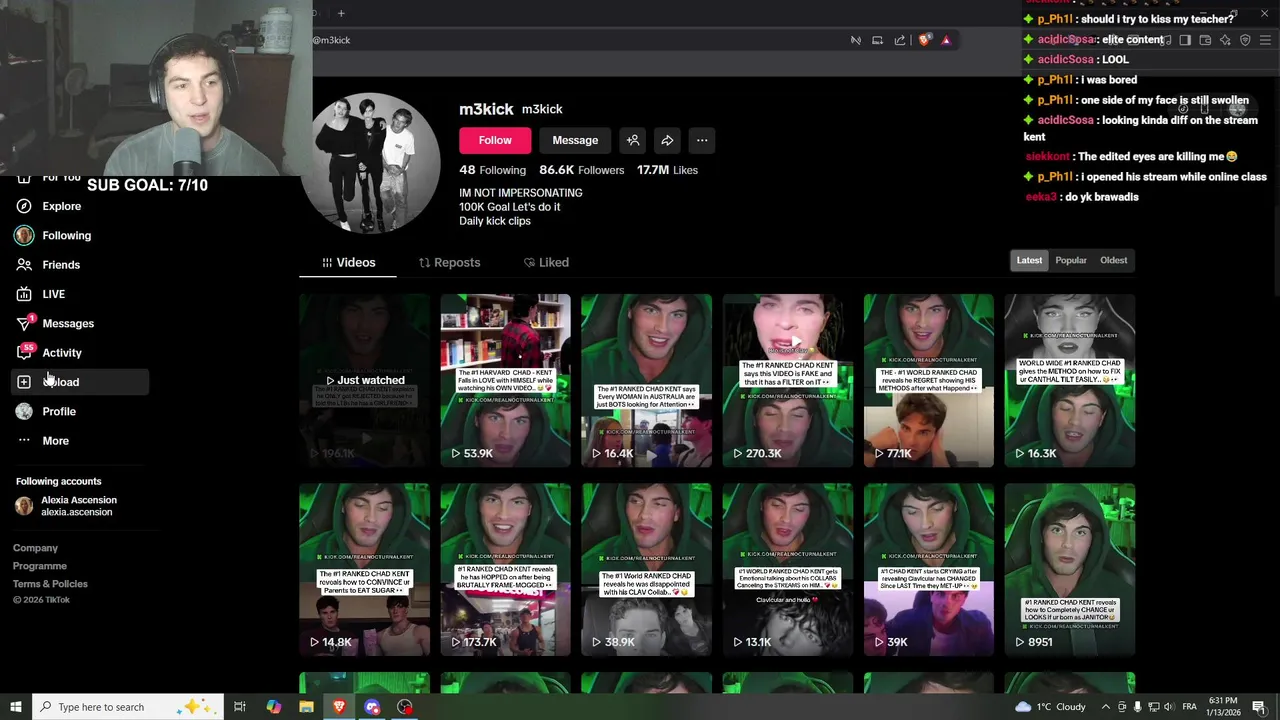This screenshot has width=1280, height=720.
Task: Play the Harvard Chad video with 53.9K views
Action: (x=505, y=380)
